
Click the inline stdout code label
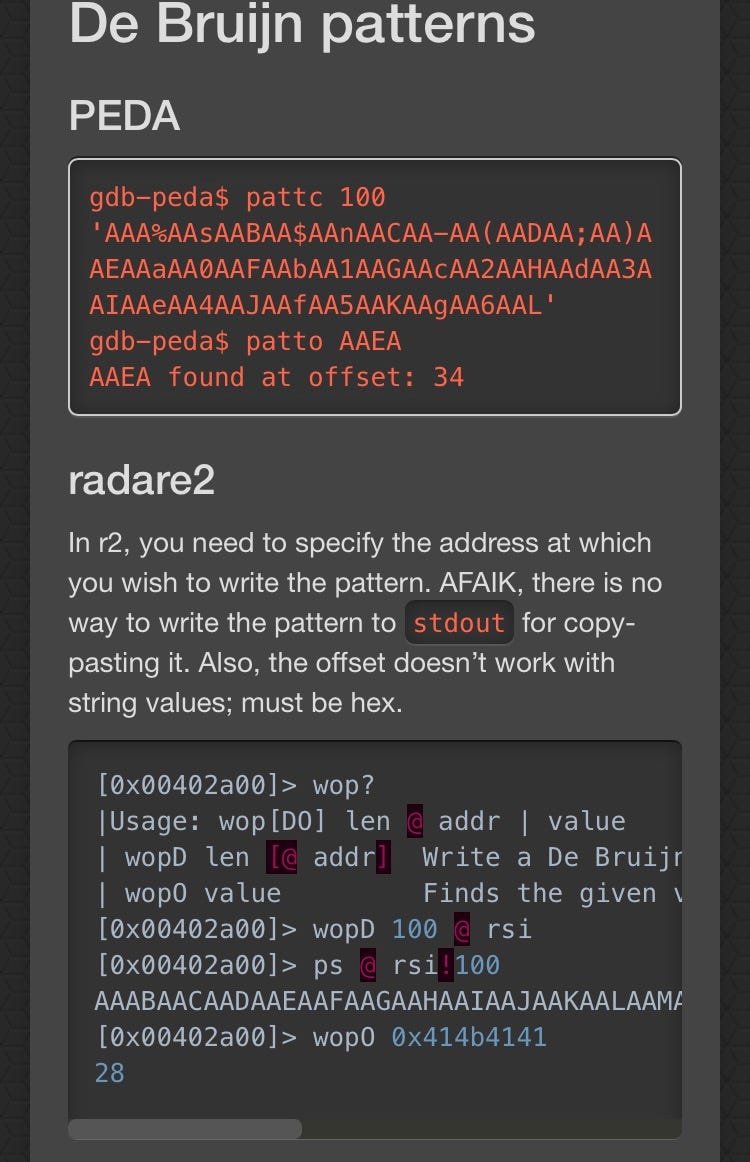coord(459,623)
